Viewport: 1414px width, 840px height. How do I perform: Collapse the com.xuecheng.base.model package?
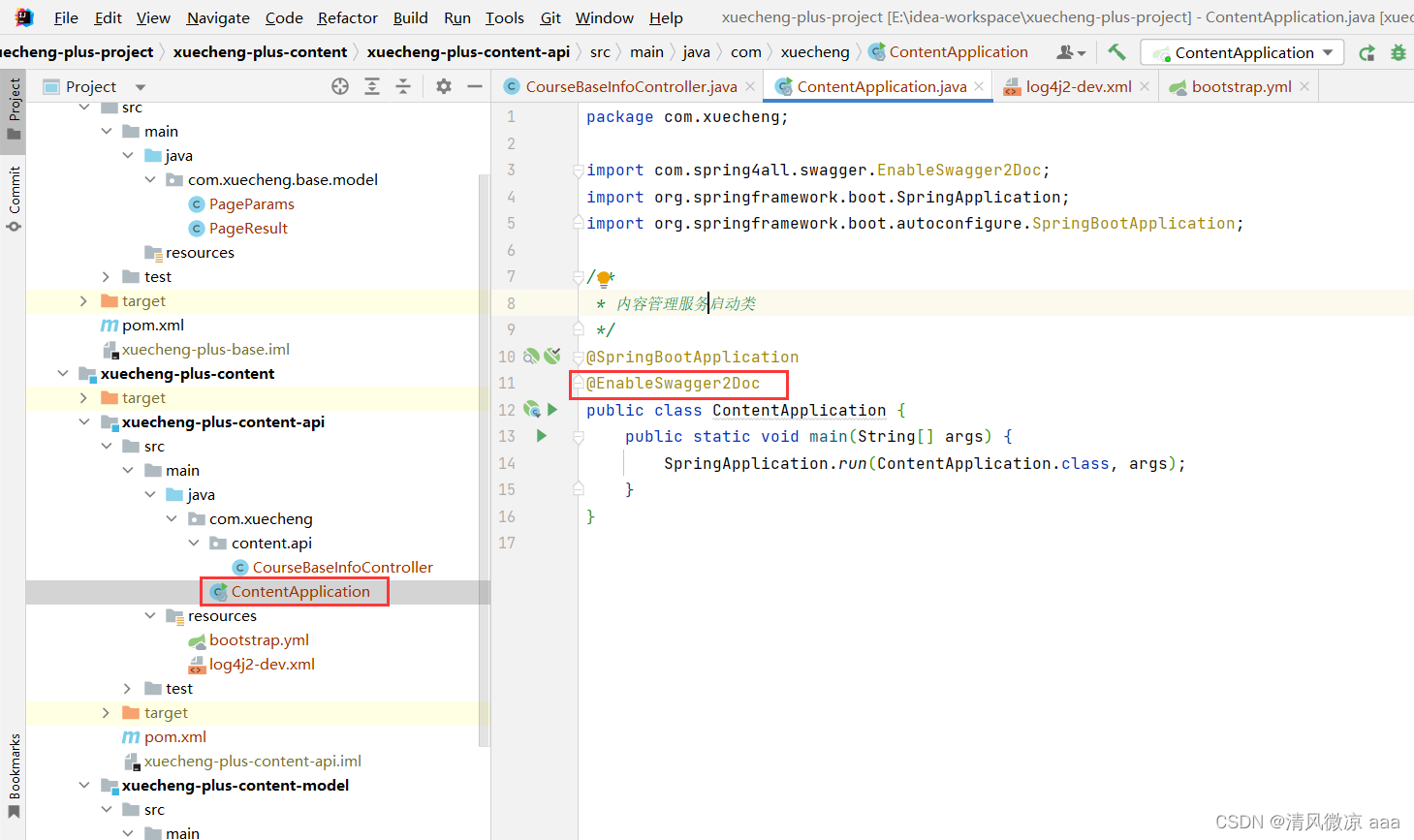(x=150, y=179)
